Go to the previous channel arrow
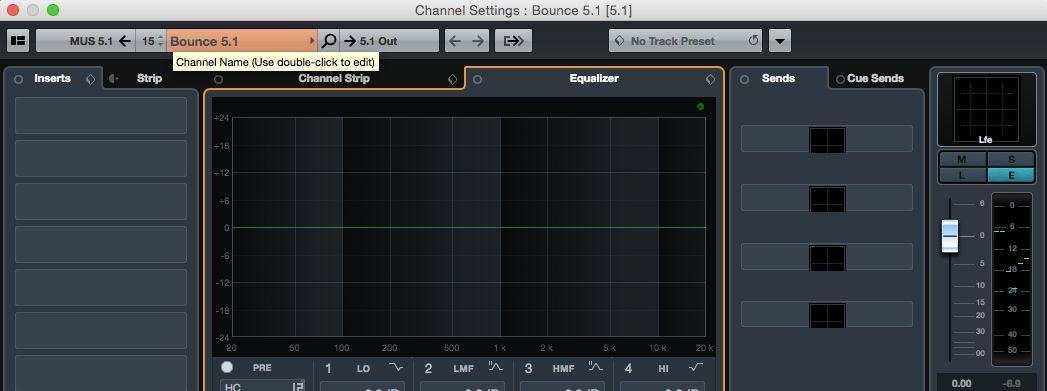Viewport: 1047px width, 391px height. click(x=455, y=41)
